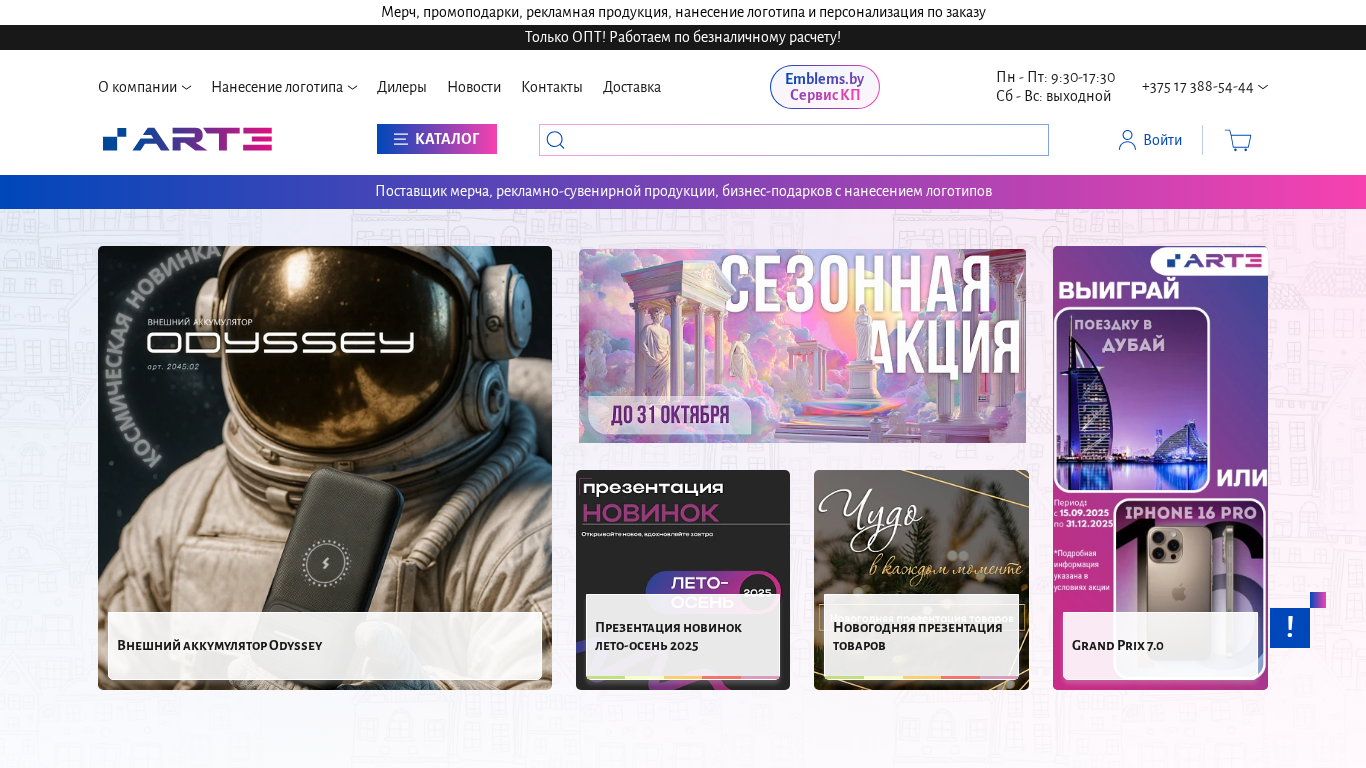Open the Внешний аккумулятор Odyssey banner
Screen dimensions: 1366x768
(x=325, y=468)
